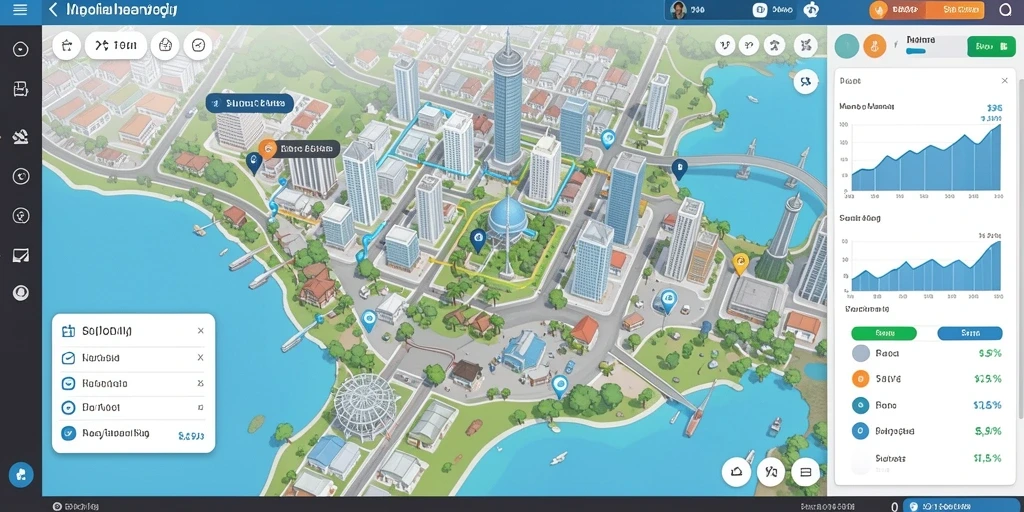Select the orange circular icon atop right panel

[x=874, y=46]
